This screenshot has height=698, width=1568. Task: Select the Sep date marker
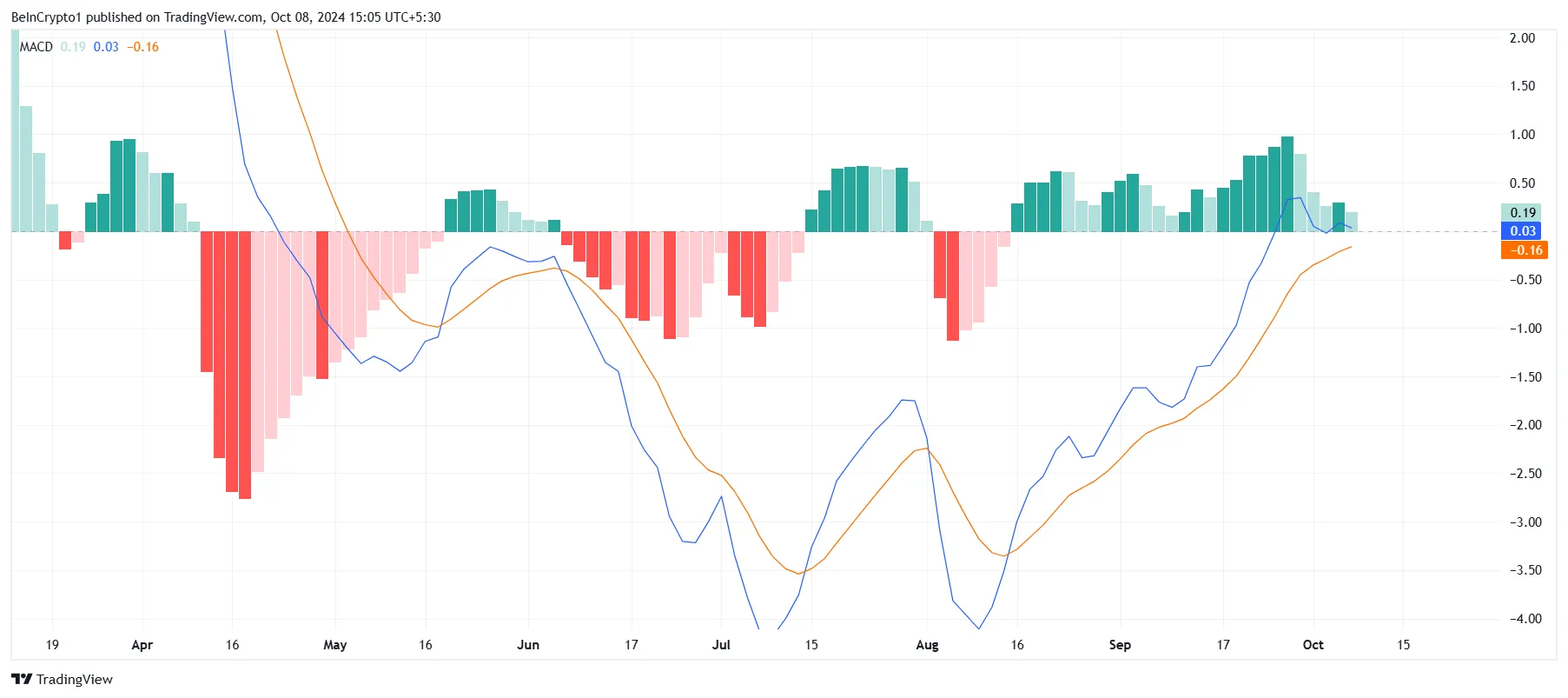pos(1120,645)
